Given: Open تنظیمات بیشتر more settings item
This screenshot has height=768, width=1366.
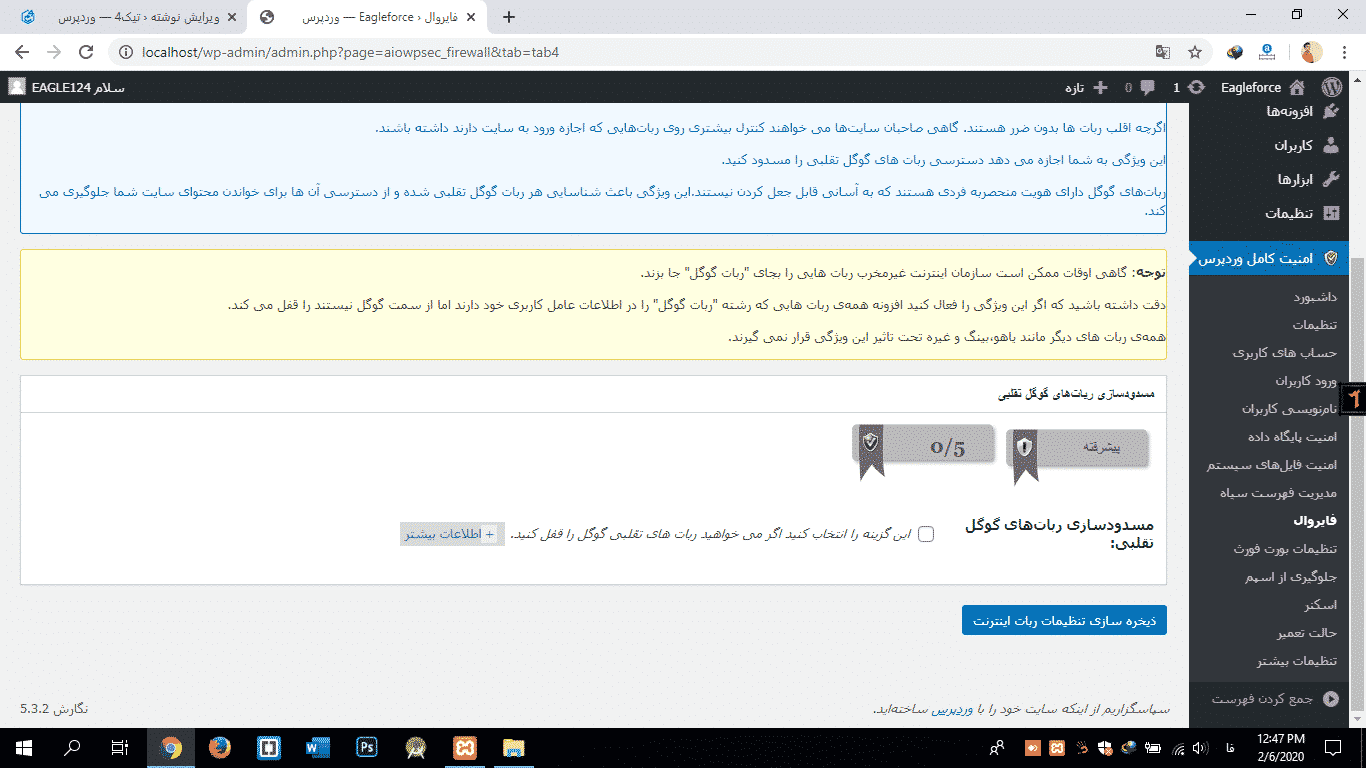Looking at the screenshot, I should click(1296, 661).
